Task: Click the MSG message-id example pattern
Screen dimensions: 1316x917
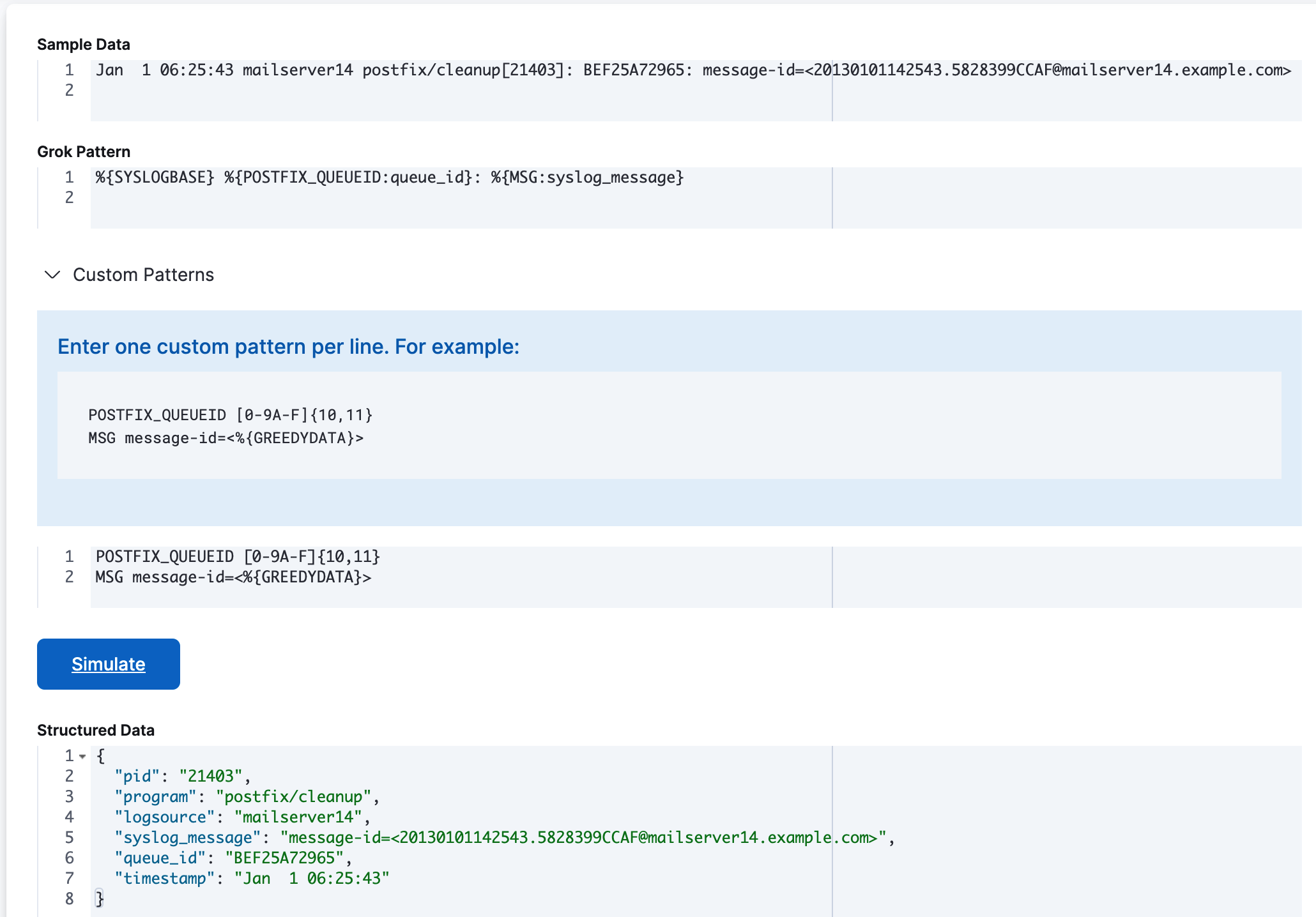Action: [x=226, y=438]
